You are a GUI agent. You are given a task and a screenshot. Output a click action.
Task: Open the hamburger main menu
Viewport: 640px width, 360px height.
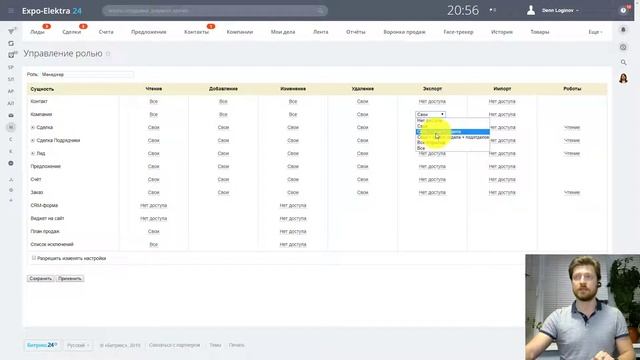(x=11, y=11)
